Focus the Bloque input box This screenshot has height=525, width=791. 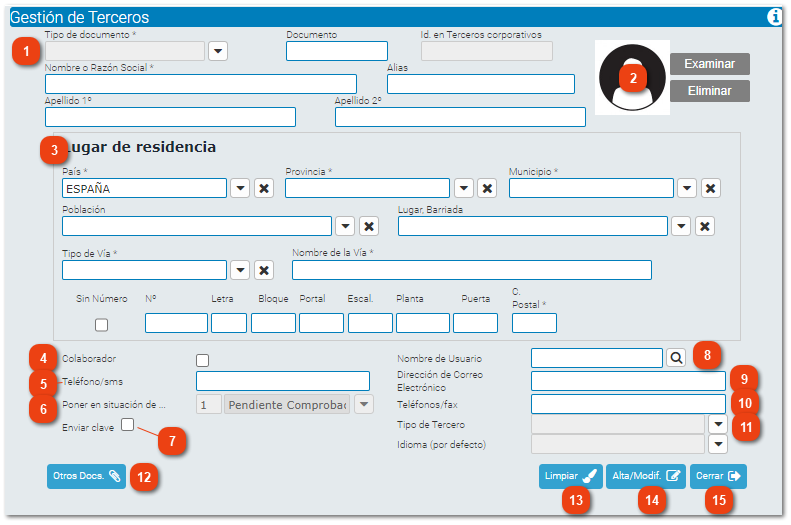[273, 323]
